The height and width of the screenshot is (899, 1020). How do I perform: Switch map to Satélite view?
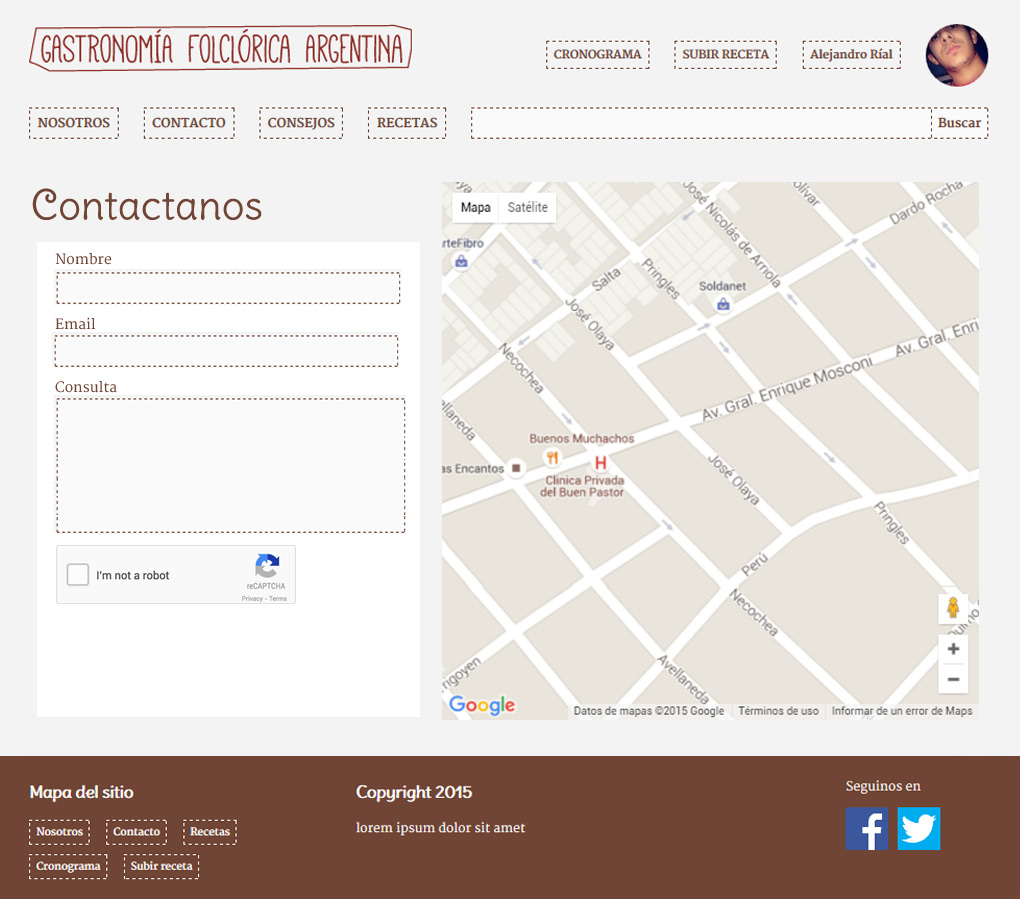(x=527, y=207)
